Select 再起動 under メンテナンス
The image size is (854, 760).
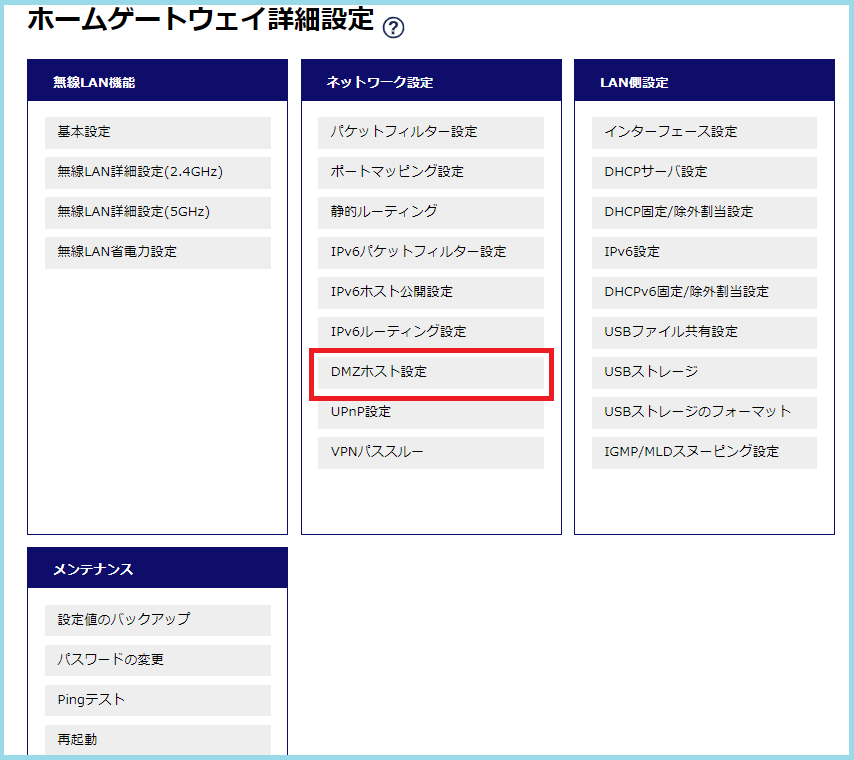(158, 740)
